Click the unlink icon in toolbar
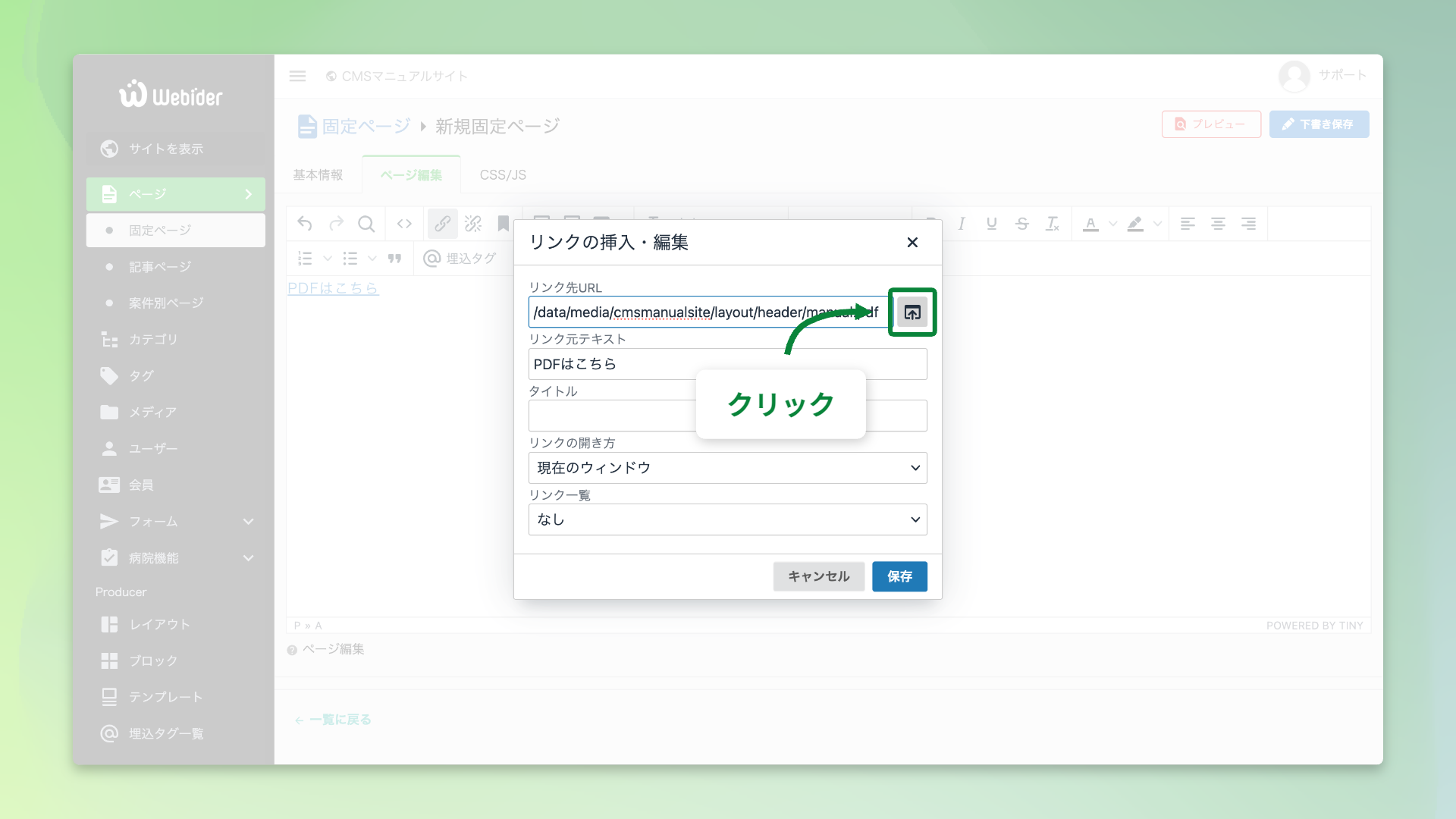This screenshot has width=1456, height=819. 473,224
